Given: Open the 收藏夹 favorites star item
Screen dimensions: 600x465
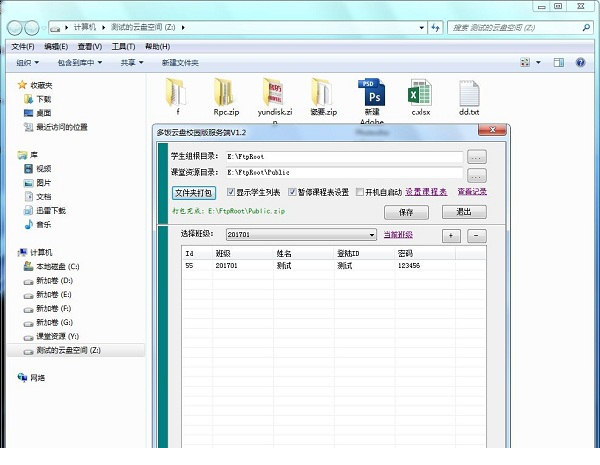Looking at the screenshot, I should tap(34, 85).
